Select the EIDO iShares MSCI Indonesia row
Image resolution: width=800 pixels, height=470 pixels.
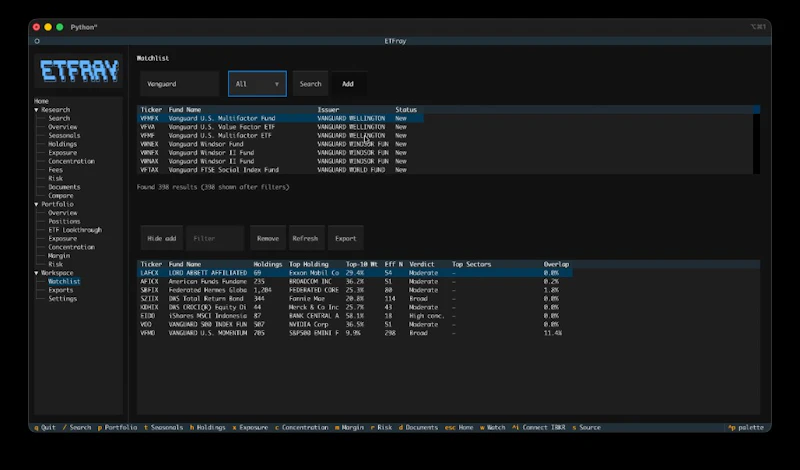(355, 316)
